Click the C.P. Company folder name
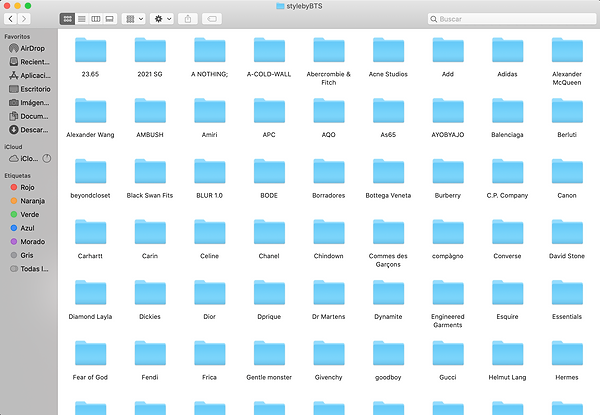The image size is (600, 415). pos(507,195)
